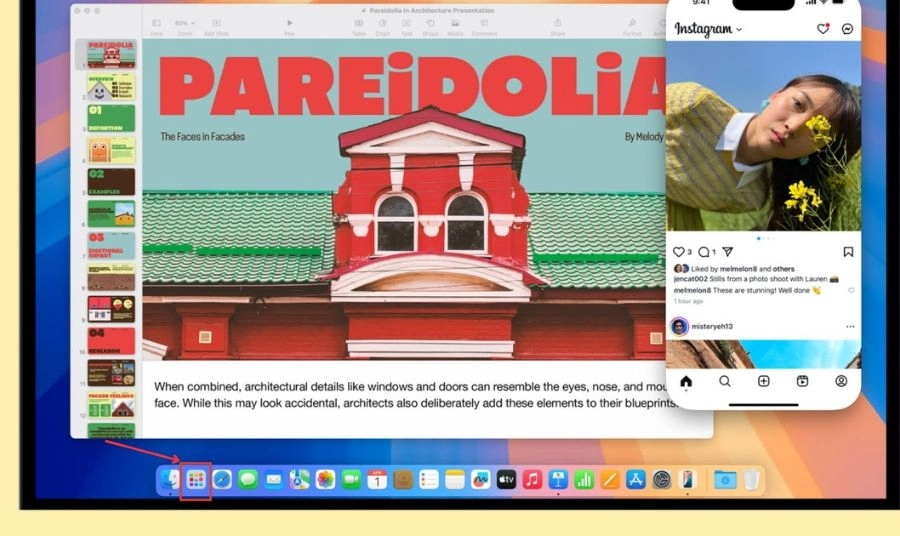Open Mail app in Dock
900x536 pixels.
[274, 479]
